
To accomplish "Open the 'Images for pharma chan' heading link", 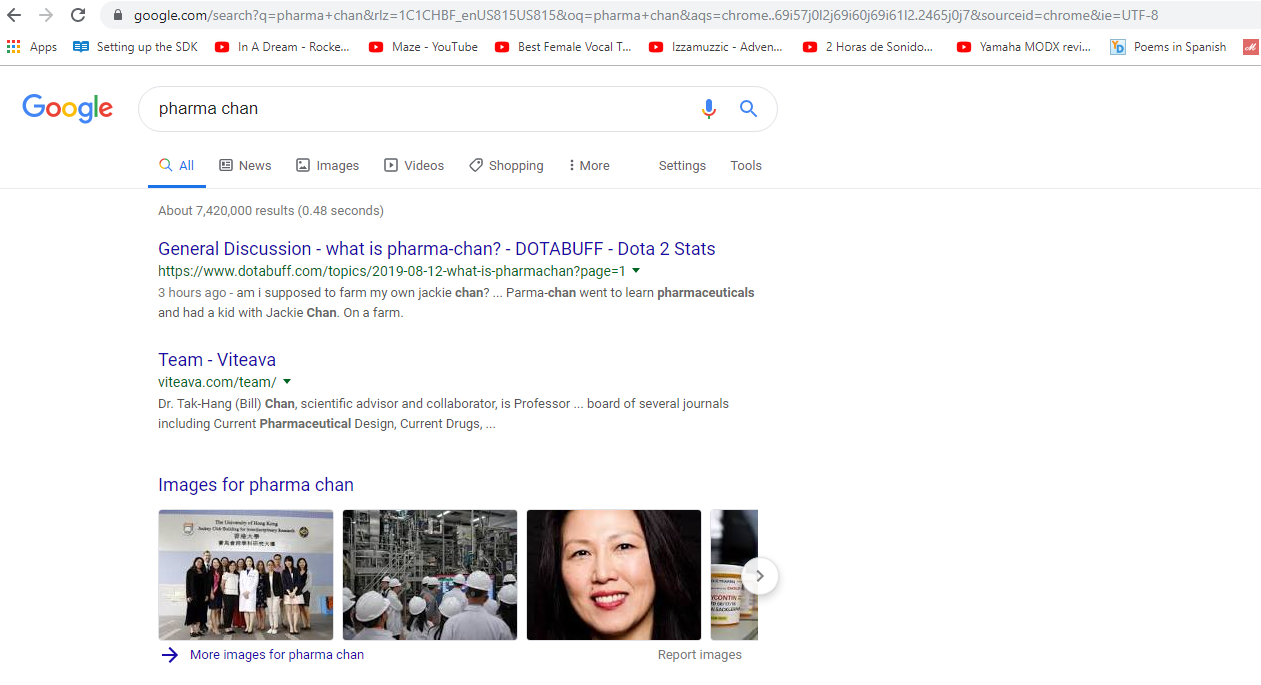I will tap(256, 485).
